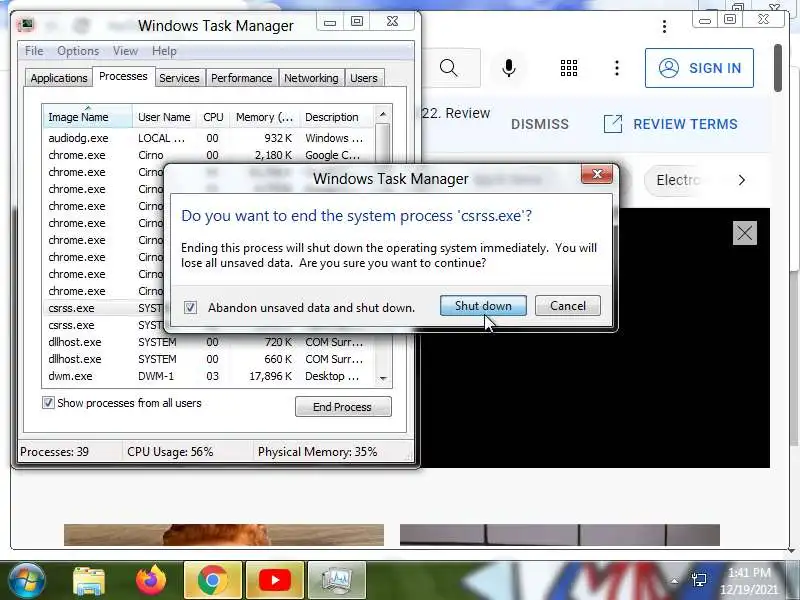This screenshot has height=600, width=800.
Task: Open the left video thumbnail below the player
Action: pos(224,535)
